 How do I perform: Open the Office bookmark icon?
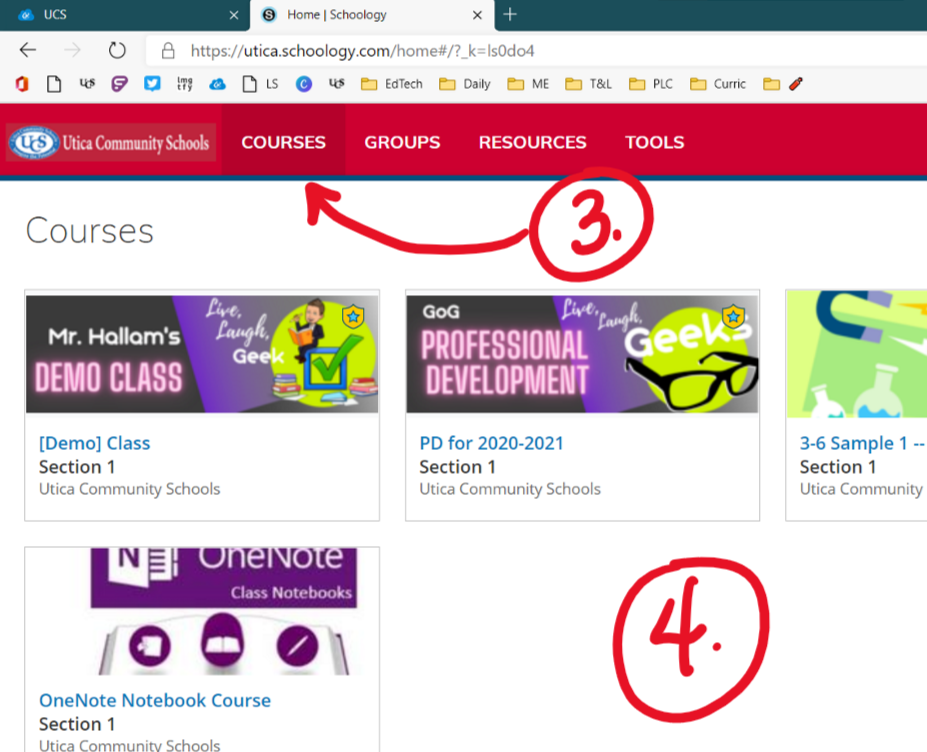[x=23, y=84]
